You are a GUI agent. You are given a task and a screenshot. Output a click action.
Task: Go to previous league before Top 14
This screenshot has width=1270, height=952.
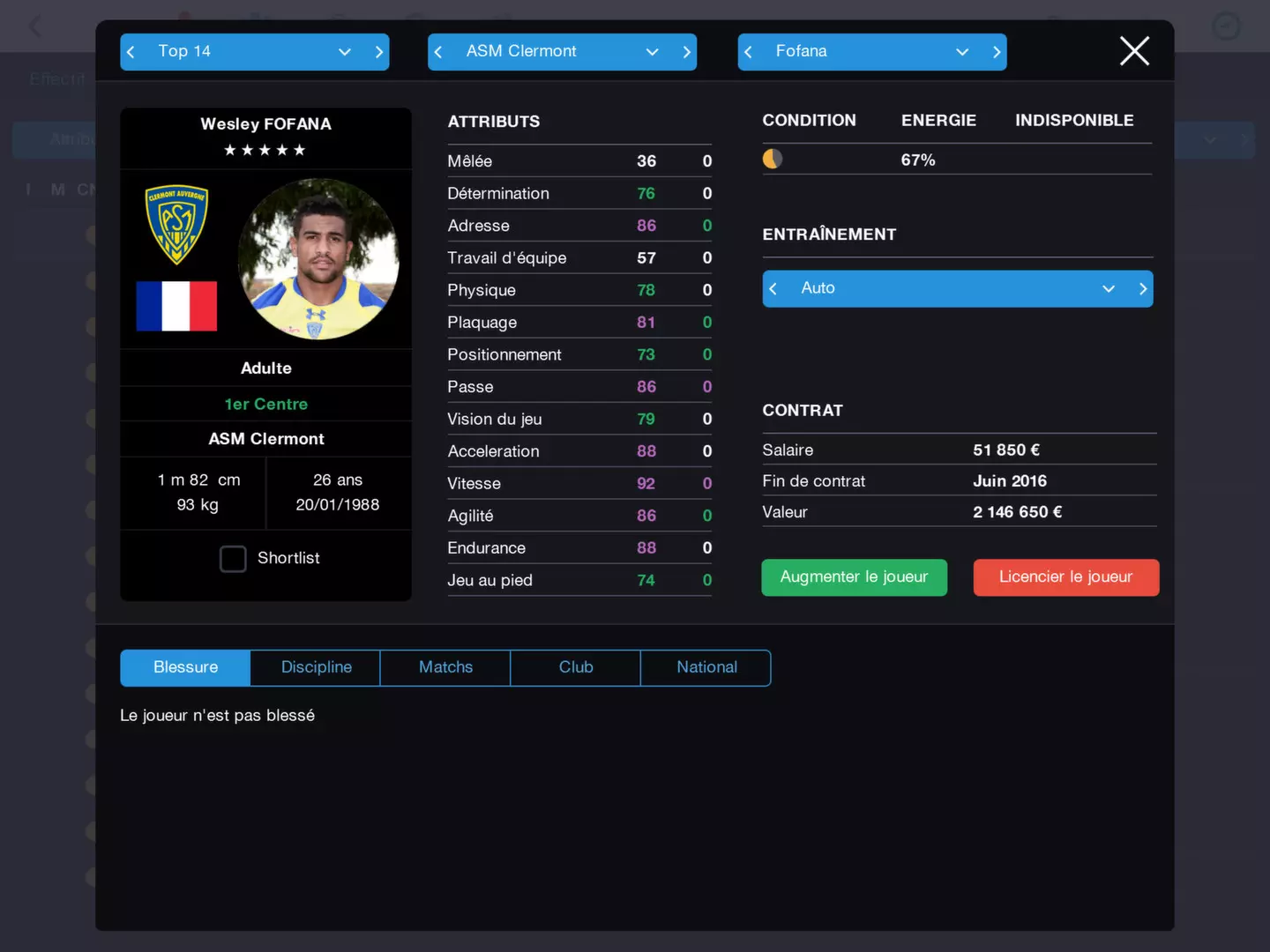(131, 52)
